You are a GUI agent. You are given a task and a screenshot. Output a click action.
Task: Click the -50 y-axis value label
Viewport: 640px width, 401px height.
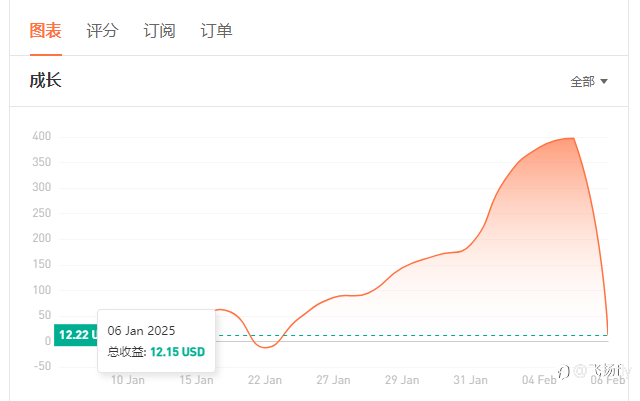pos(41,366)
